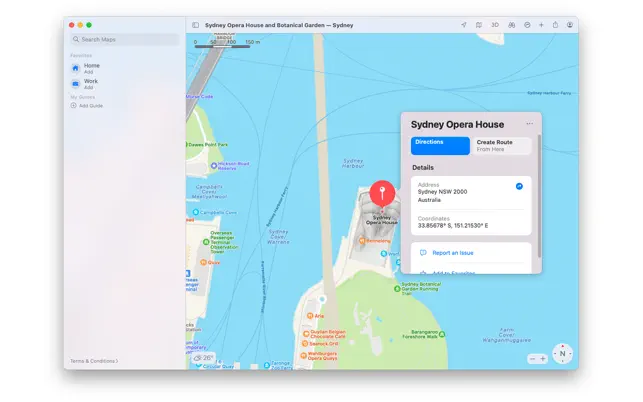Open the map mode chooser icon
Image resolution: width=643 pixels, height=402 pixels.
pos(479,25)
